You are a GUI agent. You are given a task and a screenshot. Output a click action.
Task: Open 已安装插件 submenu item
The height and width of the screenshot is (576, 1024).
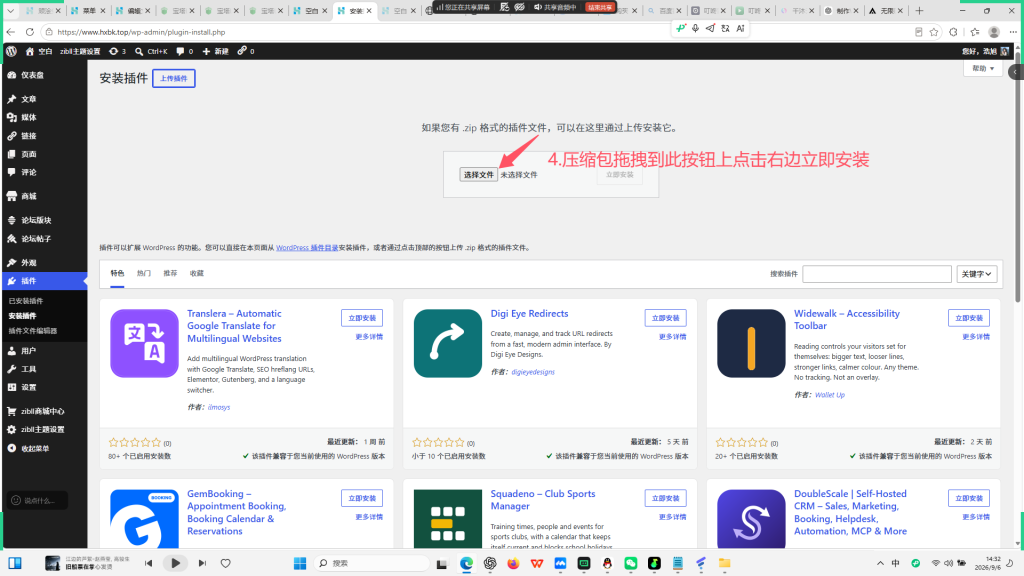(26, 301)
